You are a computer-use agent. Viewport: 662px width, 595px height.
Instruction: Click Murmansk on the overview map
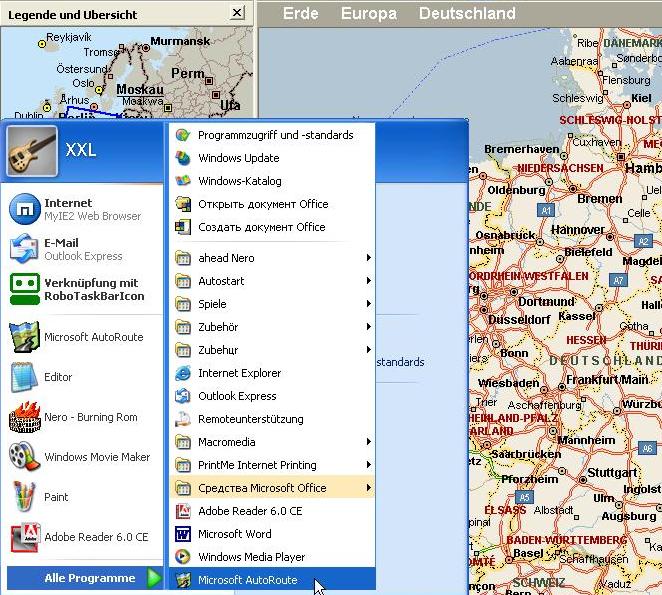(180, 41)
